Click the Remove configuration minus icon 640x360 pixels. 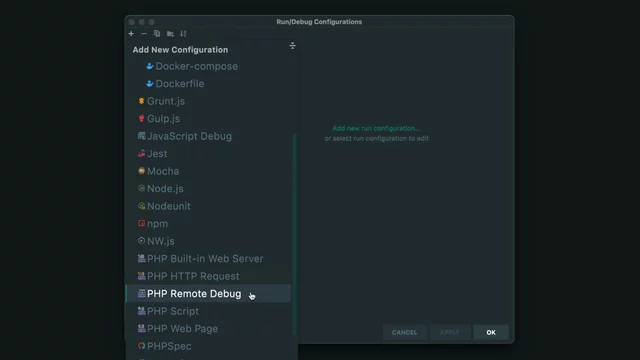pos(144,33)
